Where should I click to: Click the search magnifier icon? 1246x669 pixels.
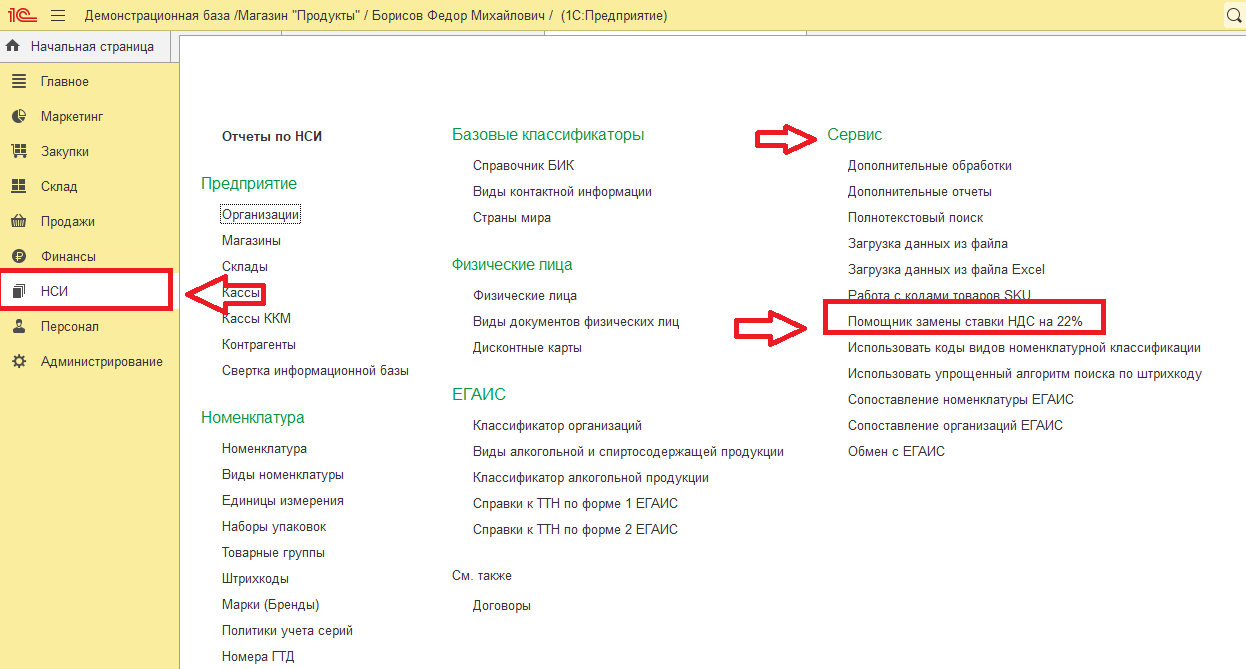point(1233,15)
